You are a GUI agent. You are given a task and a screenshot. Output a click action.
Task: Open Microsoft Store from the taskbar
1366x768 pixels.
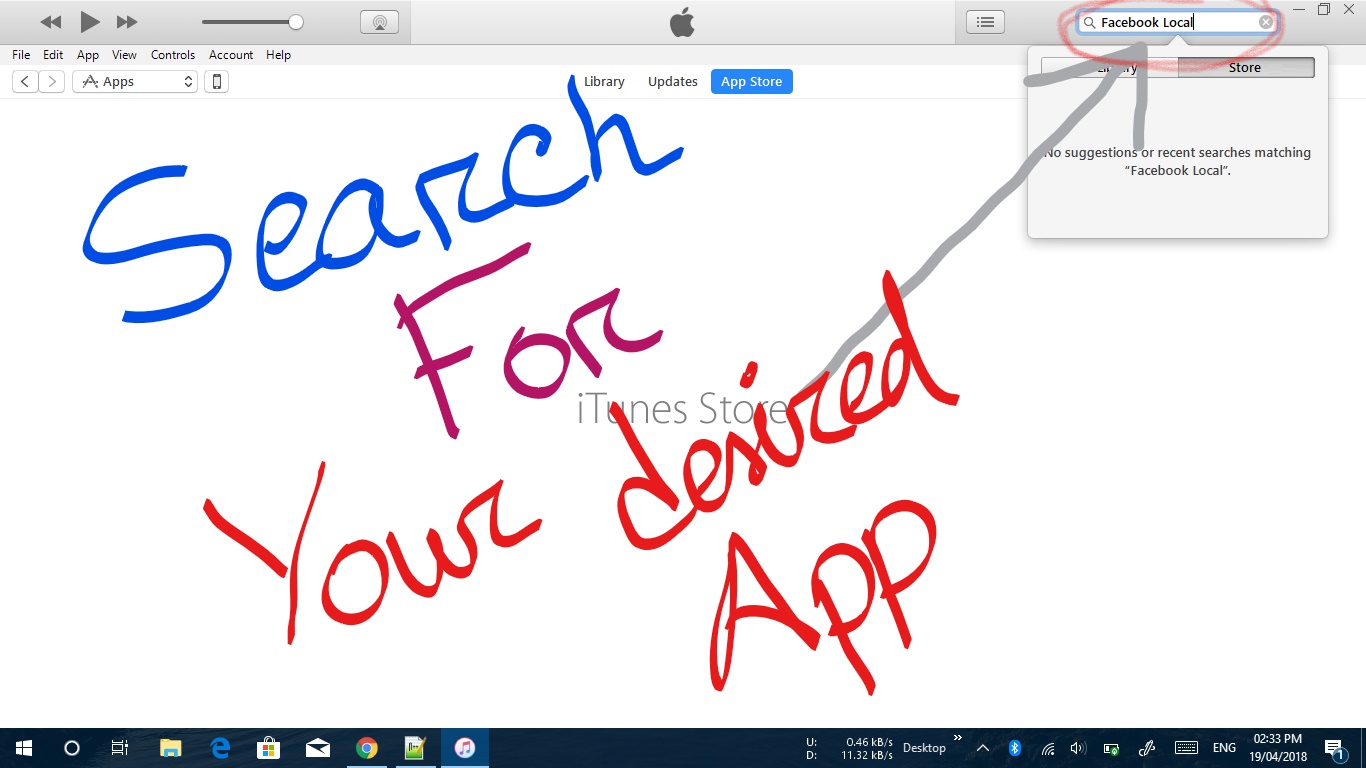pyautogui.click(x=269, y=748)
